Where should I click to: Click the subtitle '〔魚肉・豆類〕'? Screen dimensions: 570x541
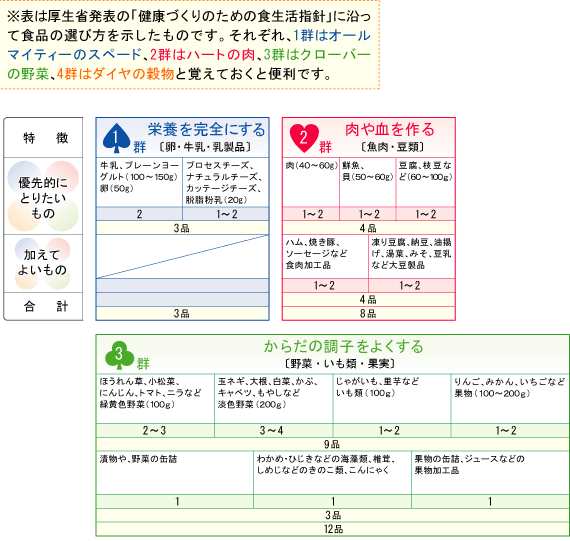(x=393, y=147)
